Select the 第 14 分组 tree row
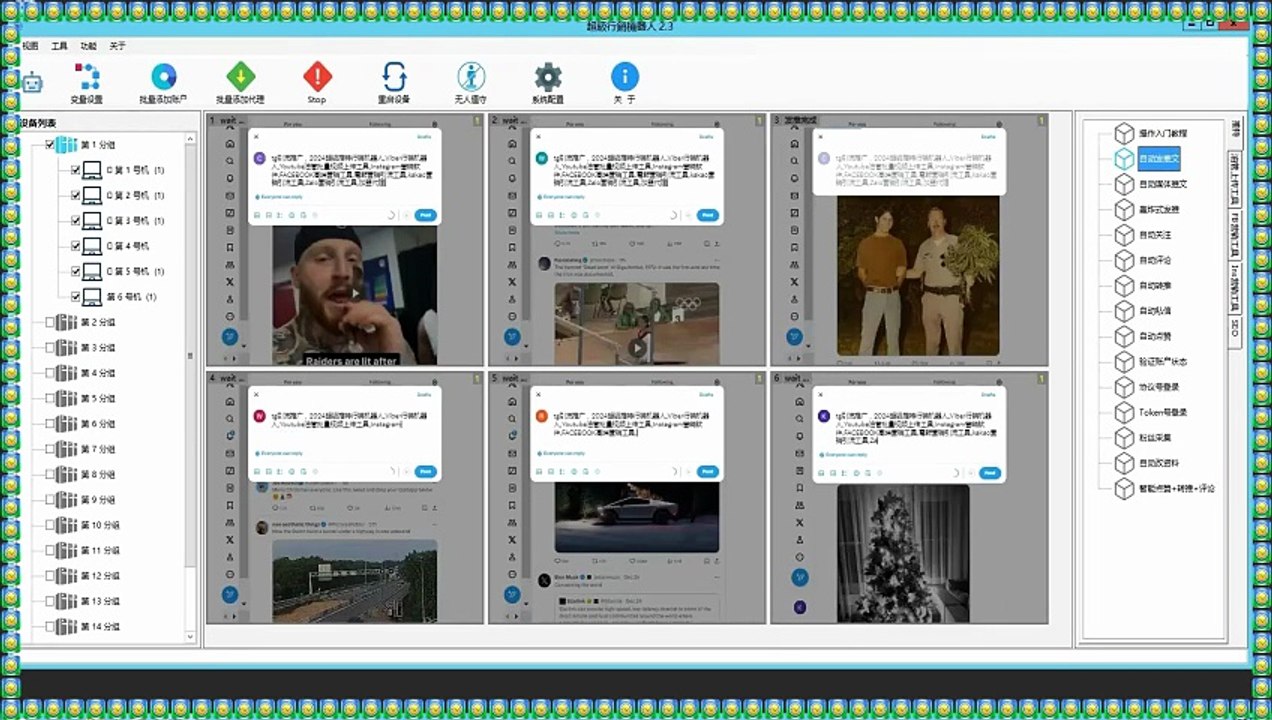Viewport: 1272px width, 720px height. coord(99,626)
